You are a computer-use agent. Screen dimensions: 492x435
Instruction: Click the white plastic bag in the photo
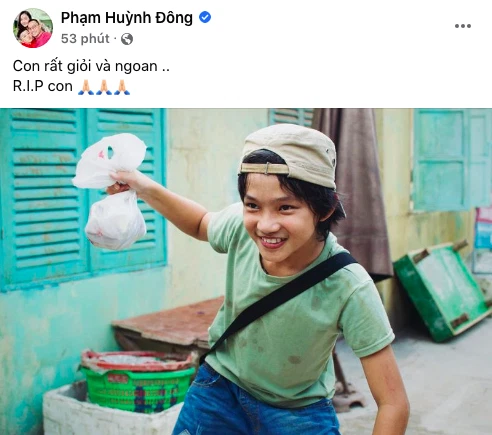(110, 192)
